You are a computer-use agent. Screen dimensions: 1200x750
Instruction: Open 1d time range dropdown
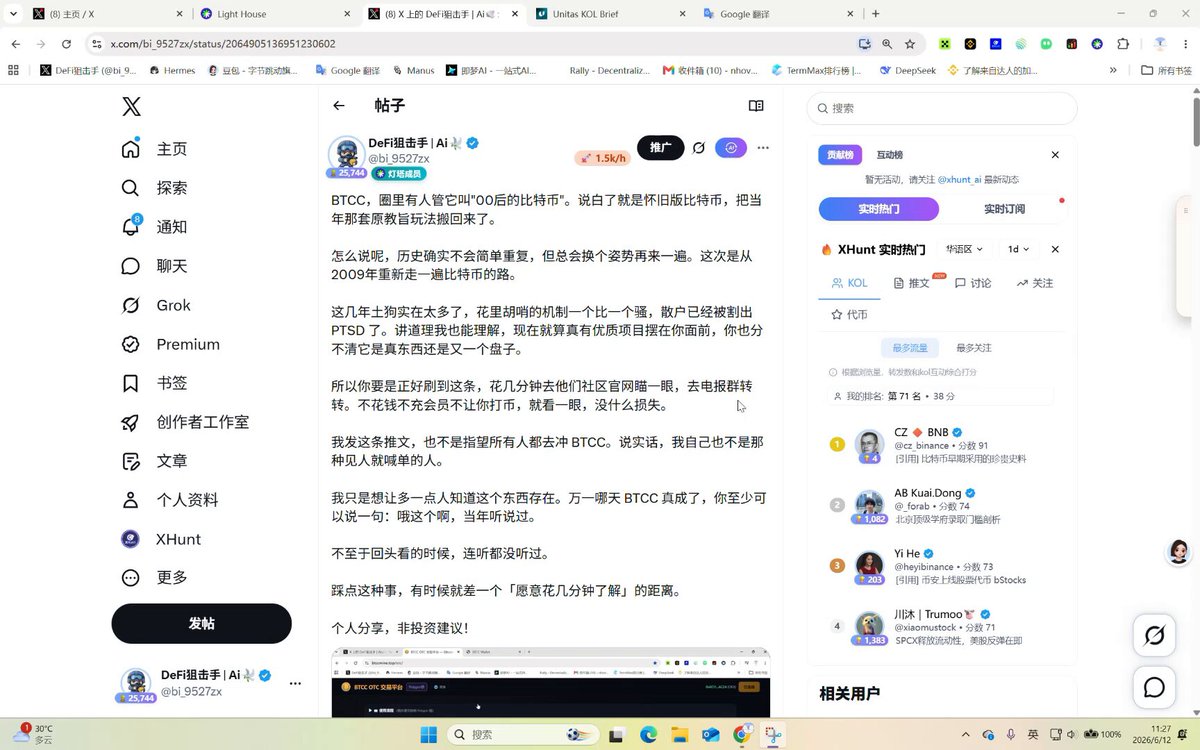(x=1018, y=249)
